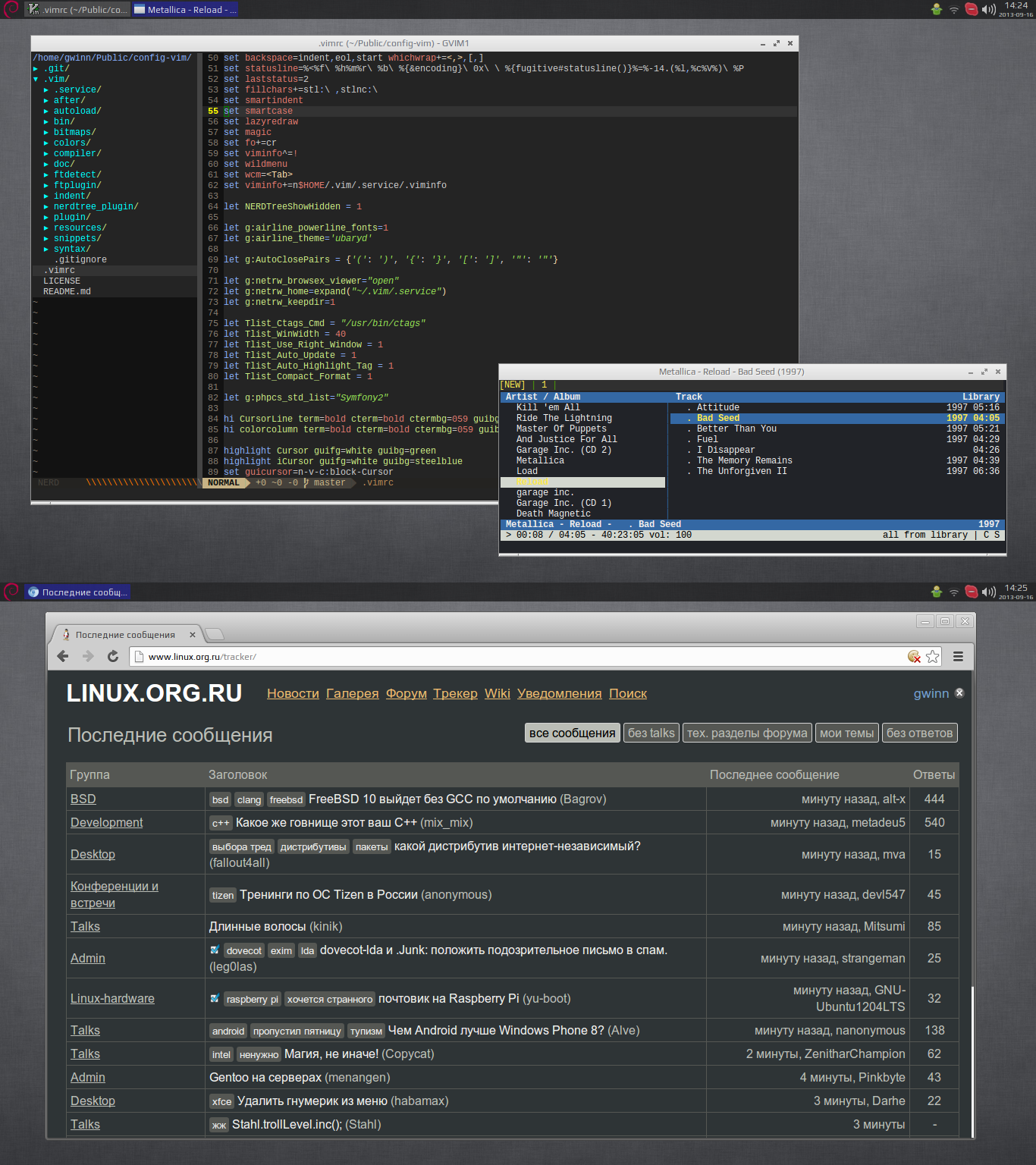Screen dimensions: 1036x1165
Task: Select the все сообщения filter
Action: [x=573, y=733]
